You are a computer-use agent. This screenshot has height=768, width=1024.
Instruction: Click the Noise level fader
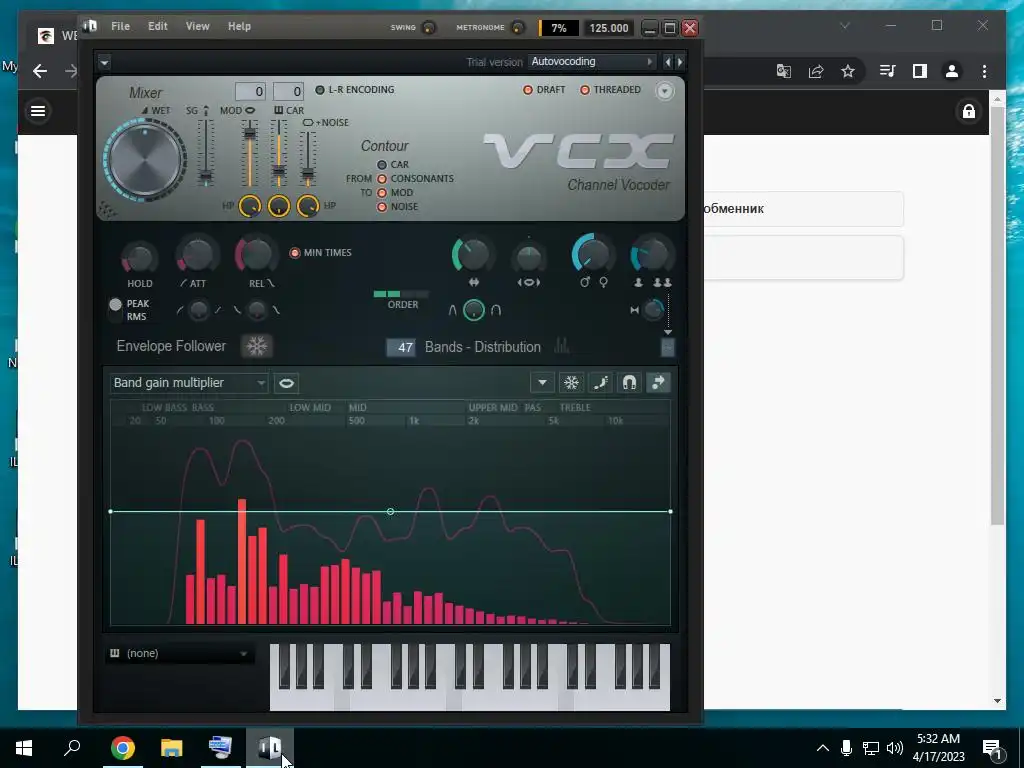[x=307, y=174]
